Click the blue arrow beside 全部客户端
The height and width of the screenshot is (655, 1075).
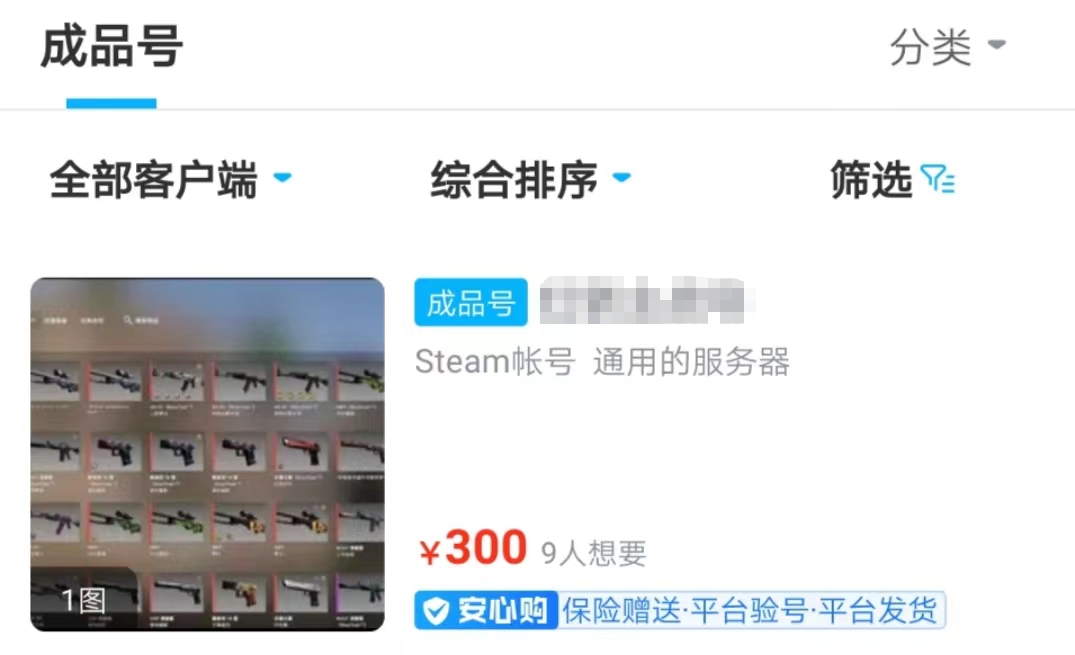click(x=282, y=177)
